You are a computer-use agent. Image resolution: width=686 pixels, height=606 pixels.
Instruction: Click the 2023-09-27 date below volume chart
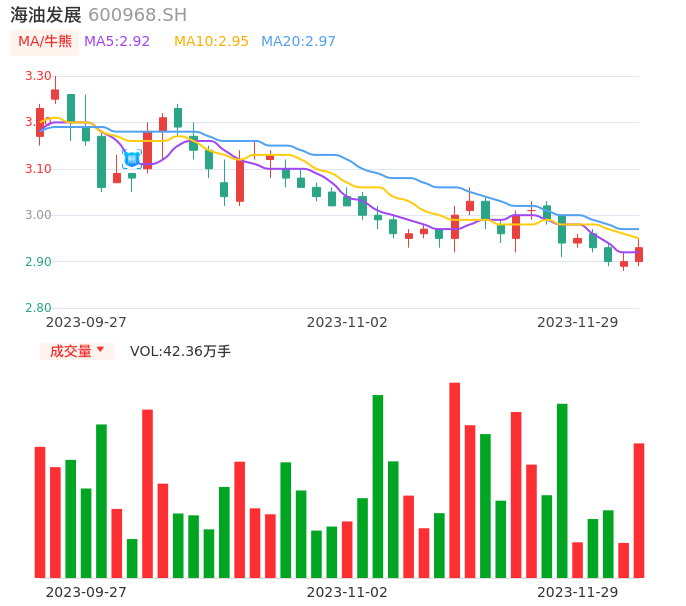pyautogui.click(x=86, y=592)
